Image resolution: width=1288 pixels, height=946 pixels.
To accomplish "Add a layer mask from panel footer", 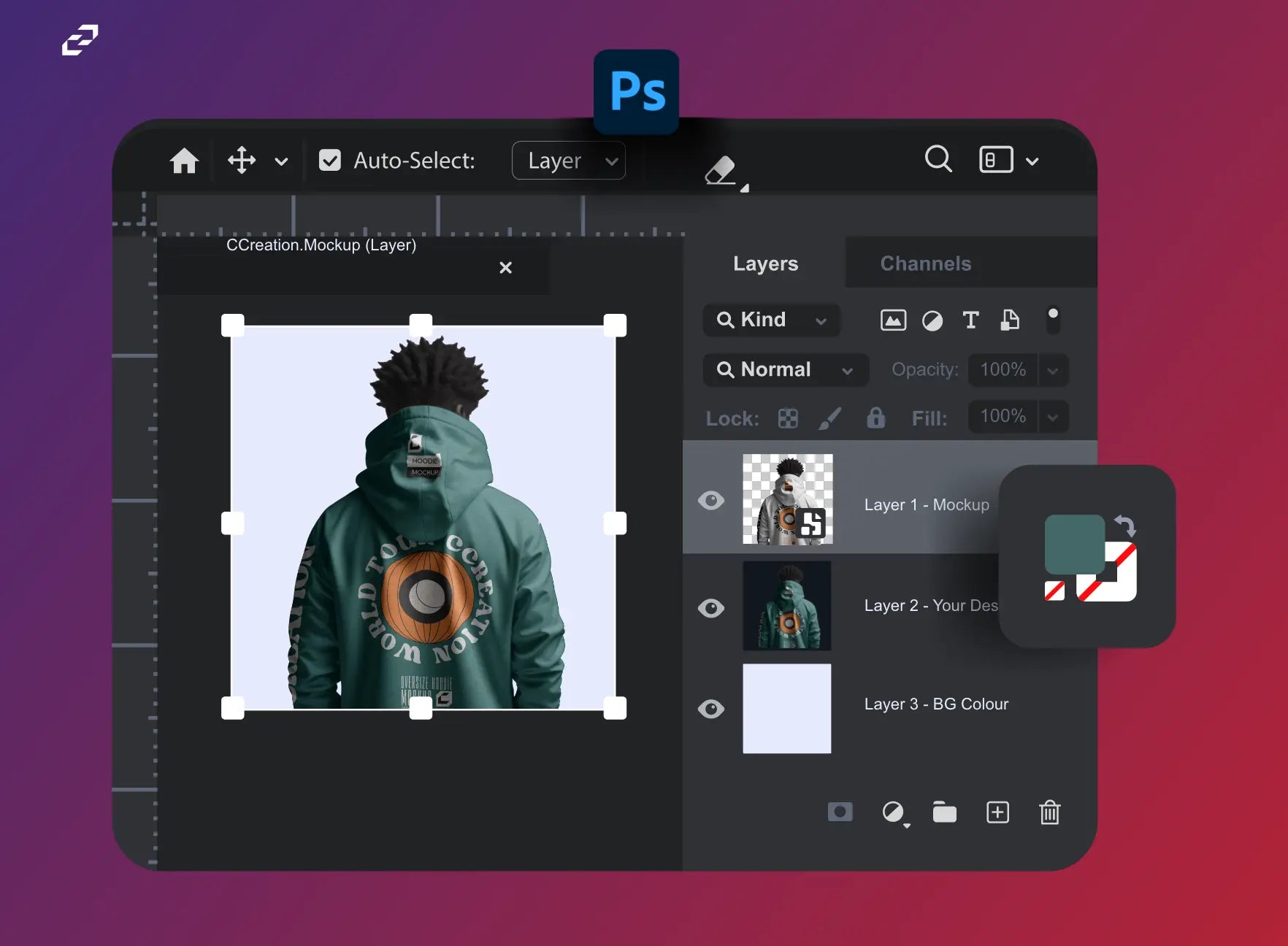I will click(x=840, y=812).
